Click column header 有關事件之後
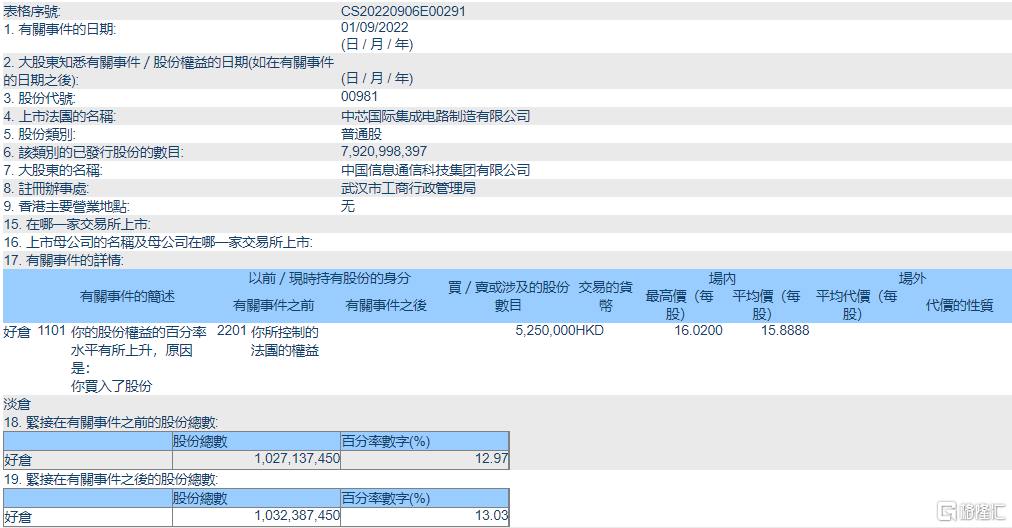1012x528 pixels. pos(386,305)
